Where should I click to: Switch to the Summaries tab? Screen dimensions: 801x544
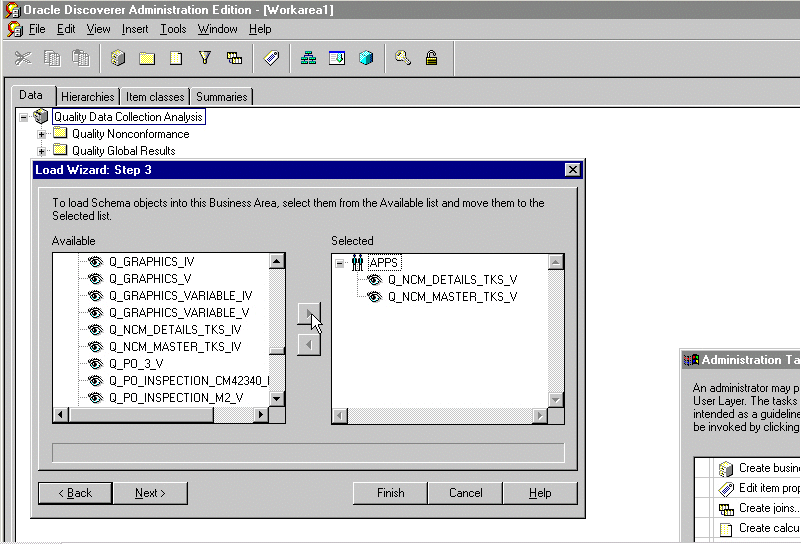coord(222,97)
